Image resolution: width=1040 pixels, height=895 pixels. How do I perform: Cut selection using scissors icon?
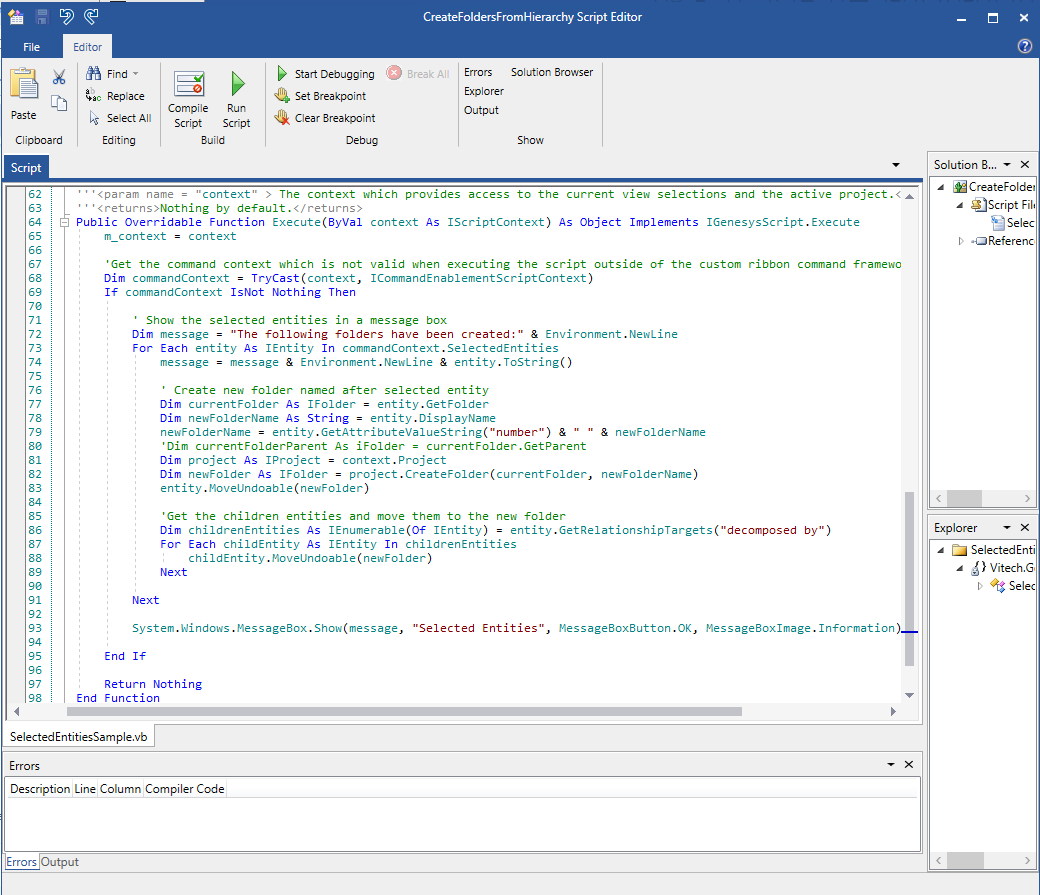point(59,75)
